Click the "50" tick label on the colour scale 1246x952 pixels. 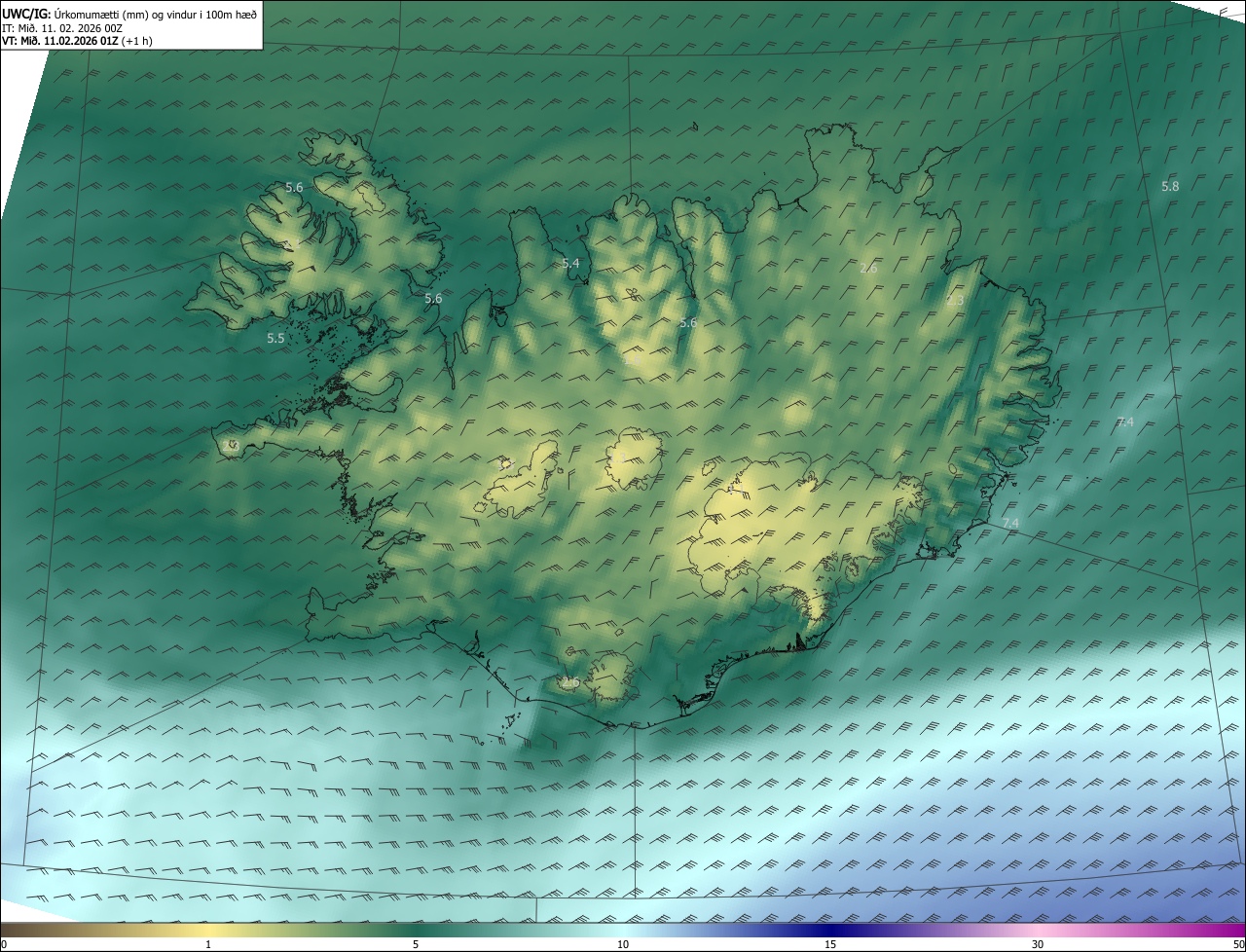click(1238, 944)
